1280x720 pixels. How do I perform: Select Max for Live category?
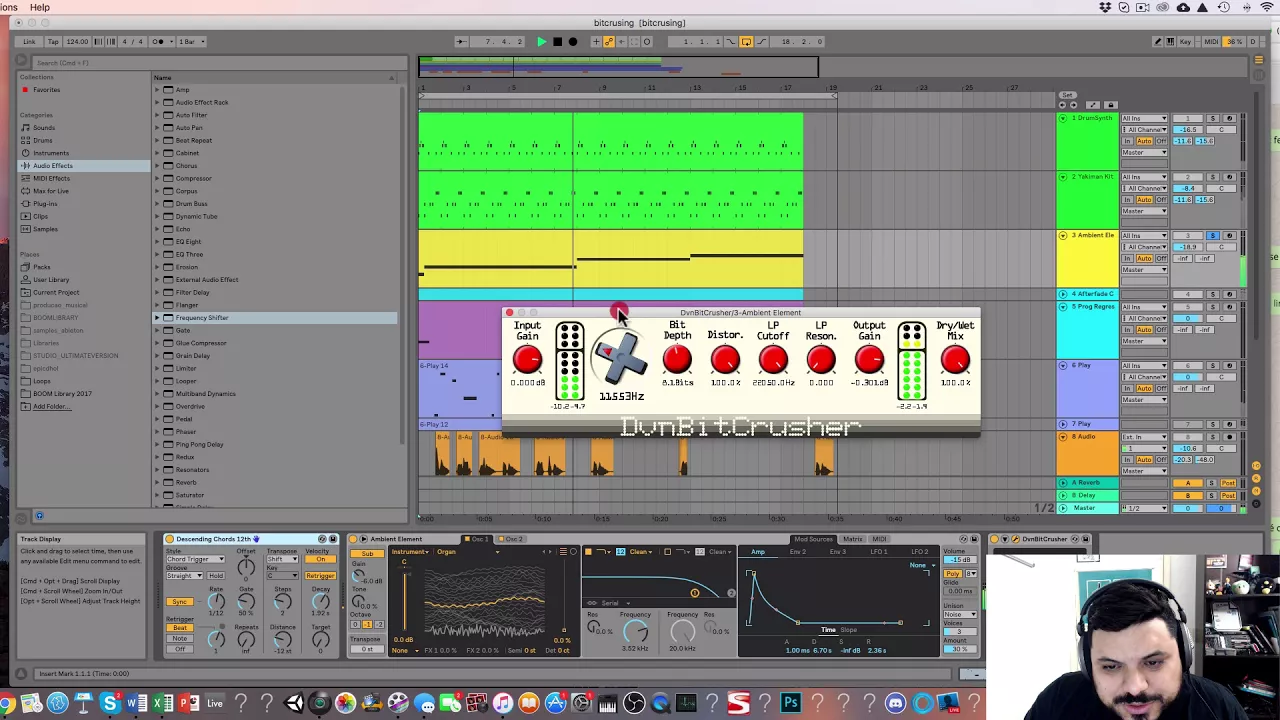tap(50, 191)
